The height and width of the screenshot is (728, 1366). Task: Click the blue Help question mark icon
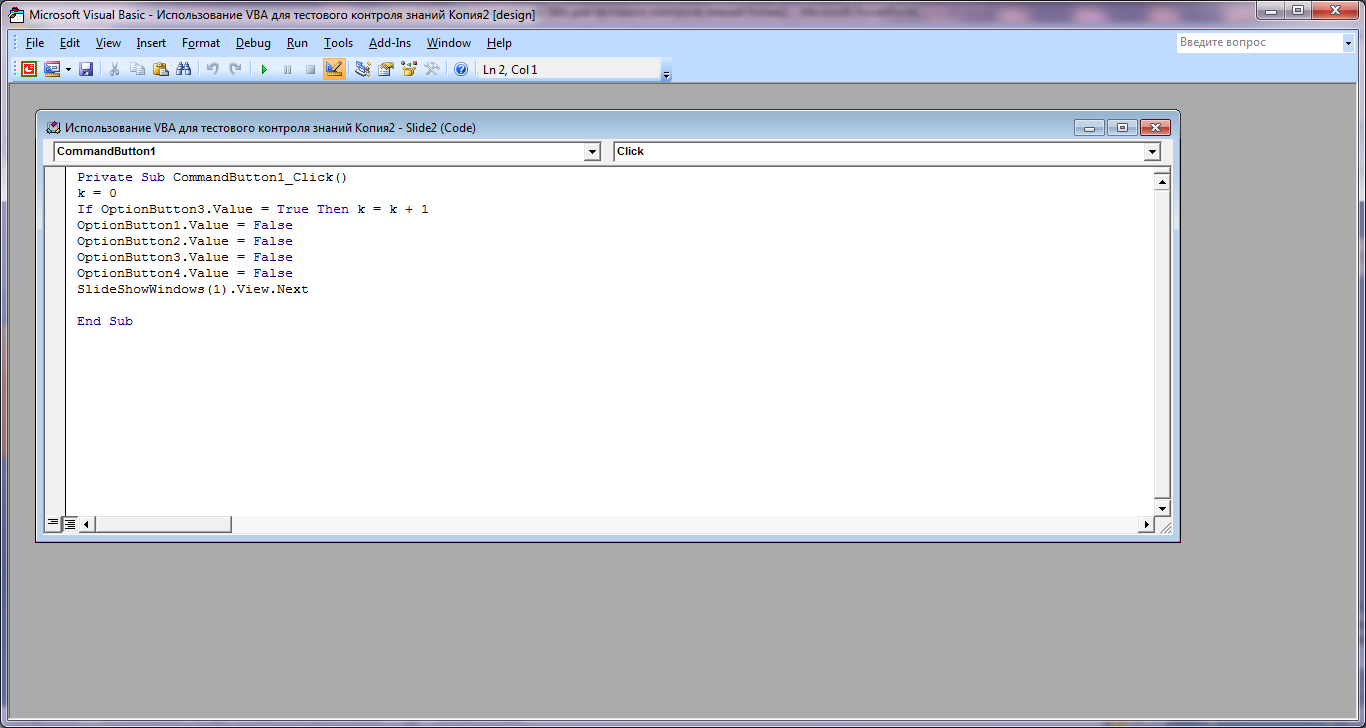point(461,69)
